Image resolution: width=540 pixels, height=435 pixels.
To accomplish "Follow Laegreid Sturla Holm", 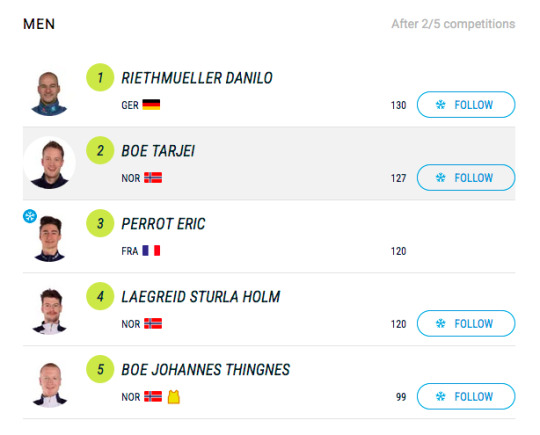I will 466,323.
